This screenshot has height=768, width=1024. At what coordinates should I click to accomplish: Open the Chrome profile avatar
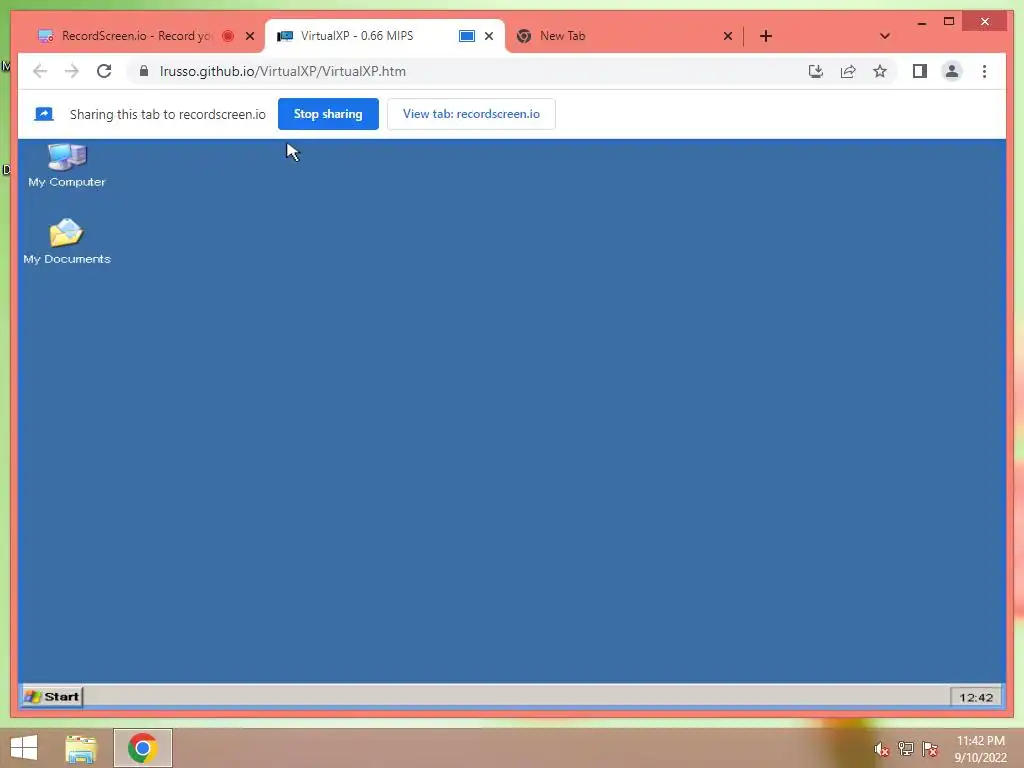[952, 71]
